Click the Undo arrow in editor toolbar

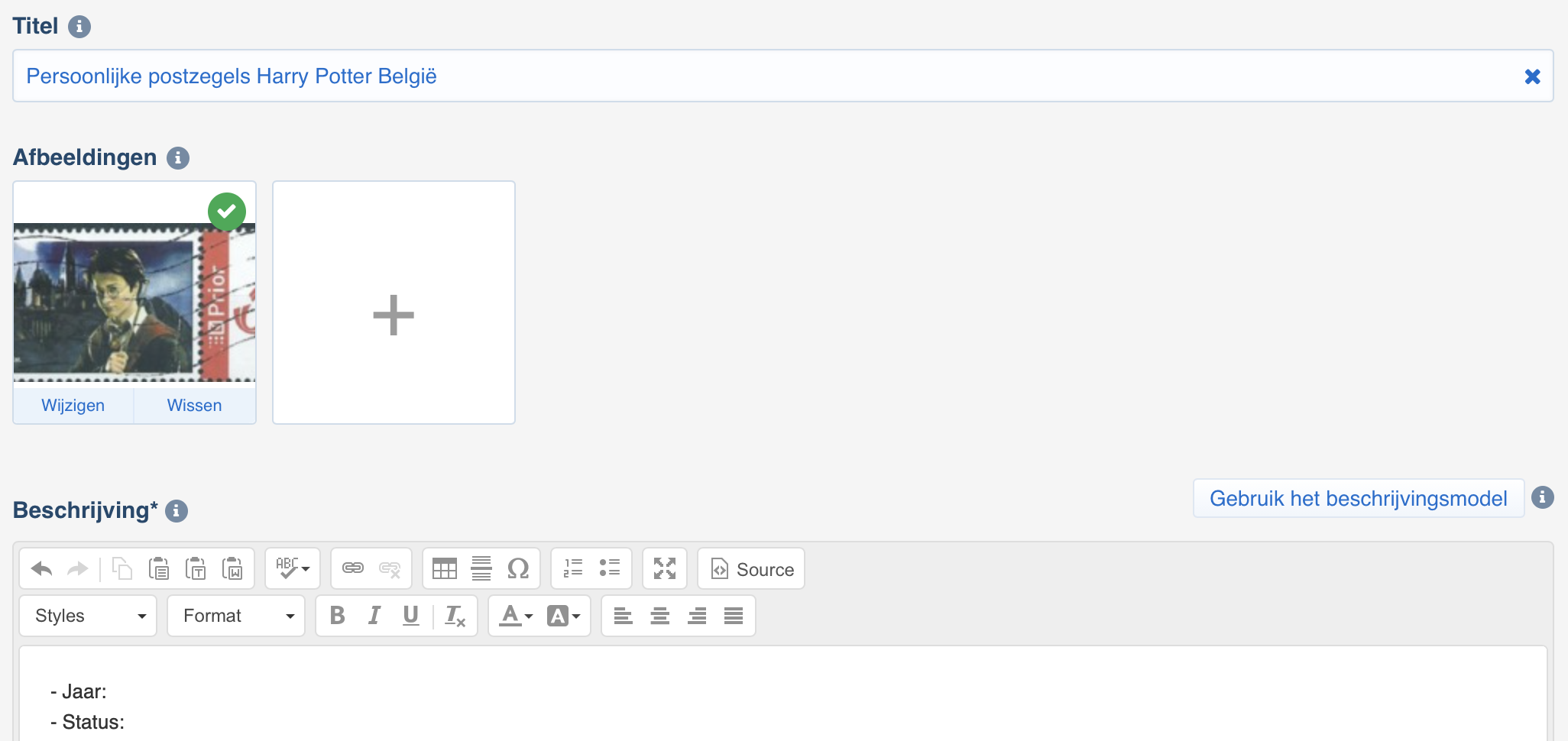(x=41, y=568)
